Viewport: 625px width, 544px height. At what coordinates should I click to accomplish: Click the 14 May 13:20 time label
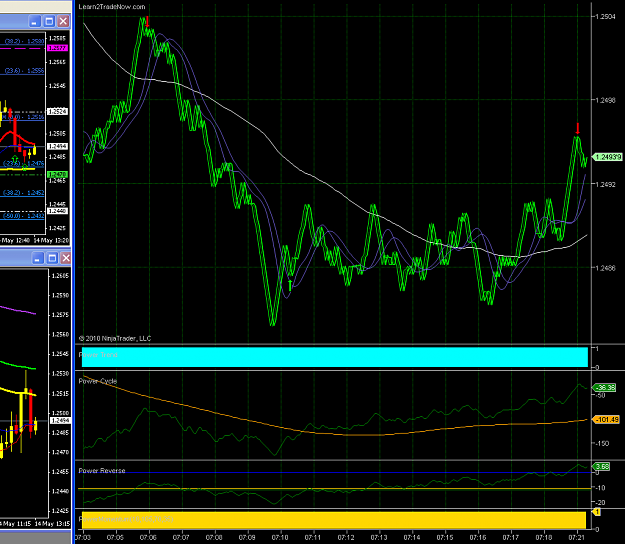[x=51, y=241]
